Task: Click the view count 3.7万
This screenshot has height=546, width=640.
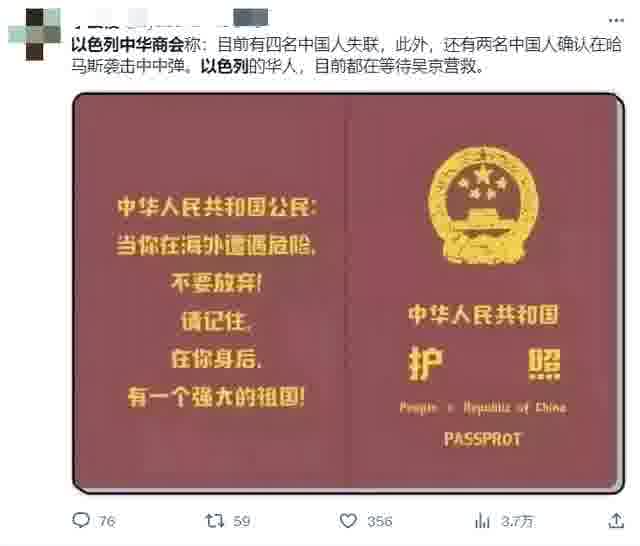Action: click(517, 521)
